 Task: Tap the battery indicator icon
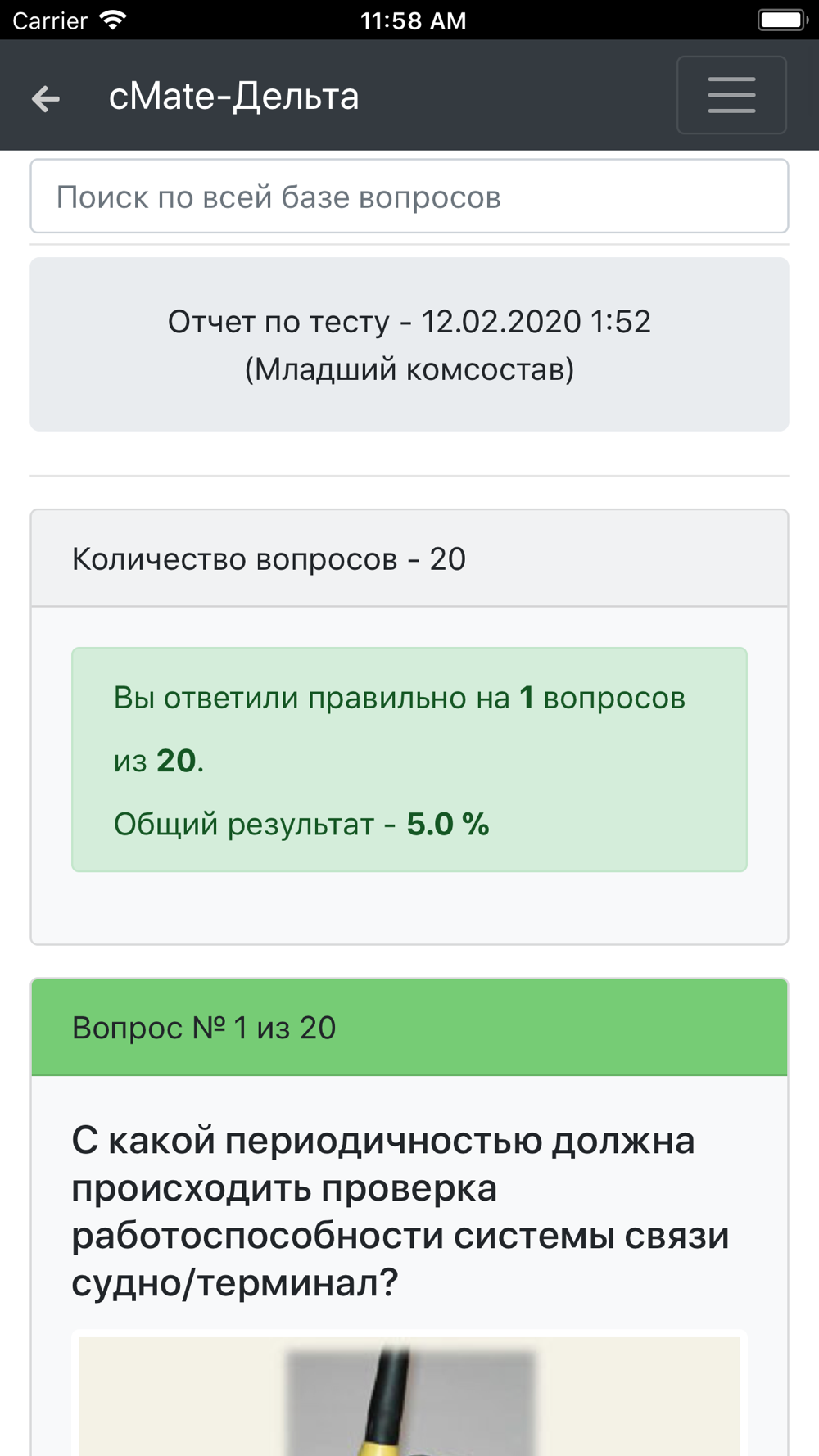[782, 20]
